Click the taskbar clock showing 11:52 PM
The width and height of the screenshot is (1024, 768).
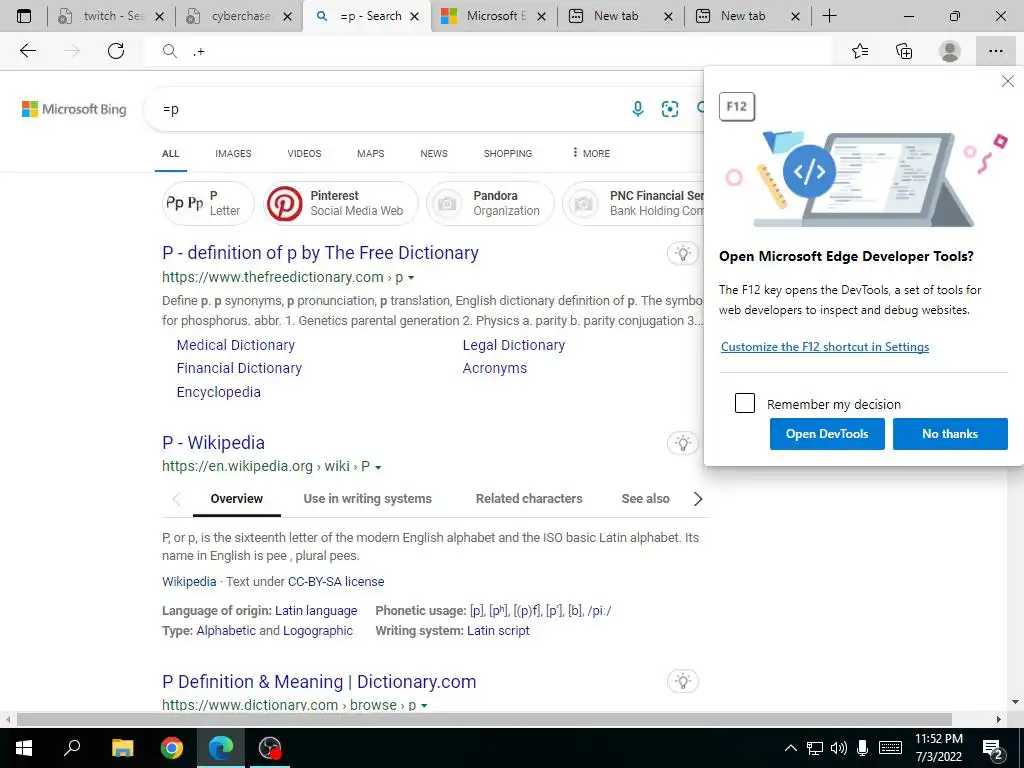click(938, 748)
